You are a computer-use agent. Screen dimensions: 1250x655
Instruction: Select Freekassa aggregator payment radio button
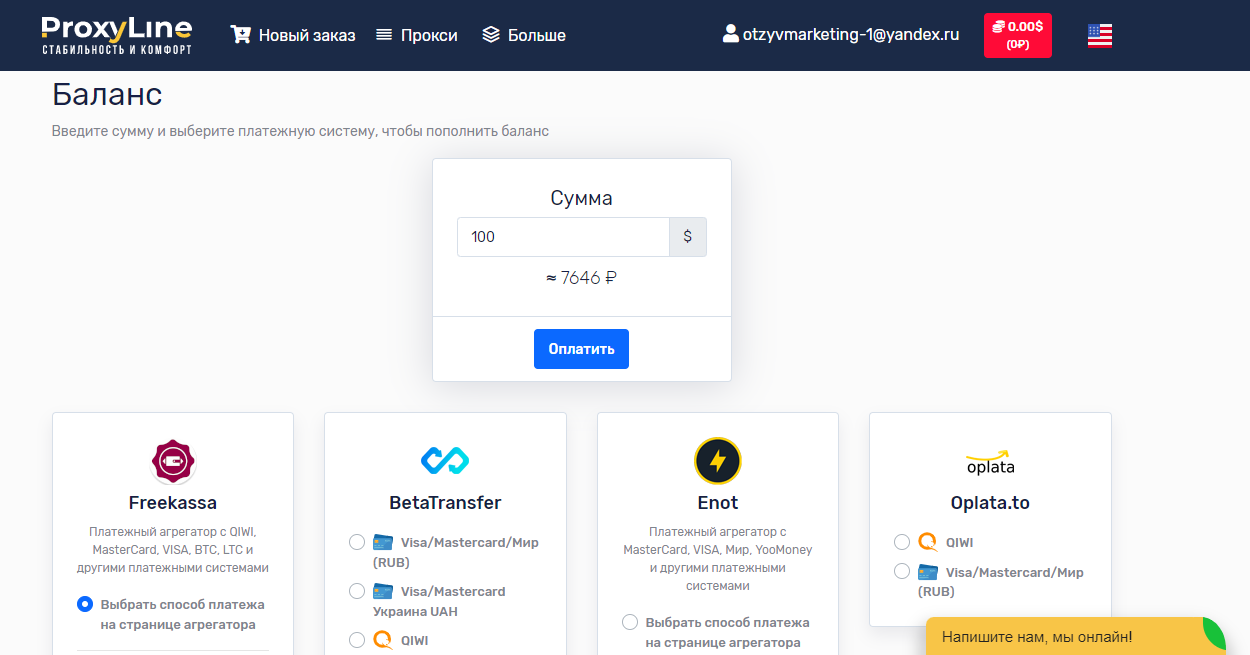pyautogui.click(x=85, y=604)
